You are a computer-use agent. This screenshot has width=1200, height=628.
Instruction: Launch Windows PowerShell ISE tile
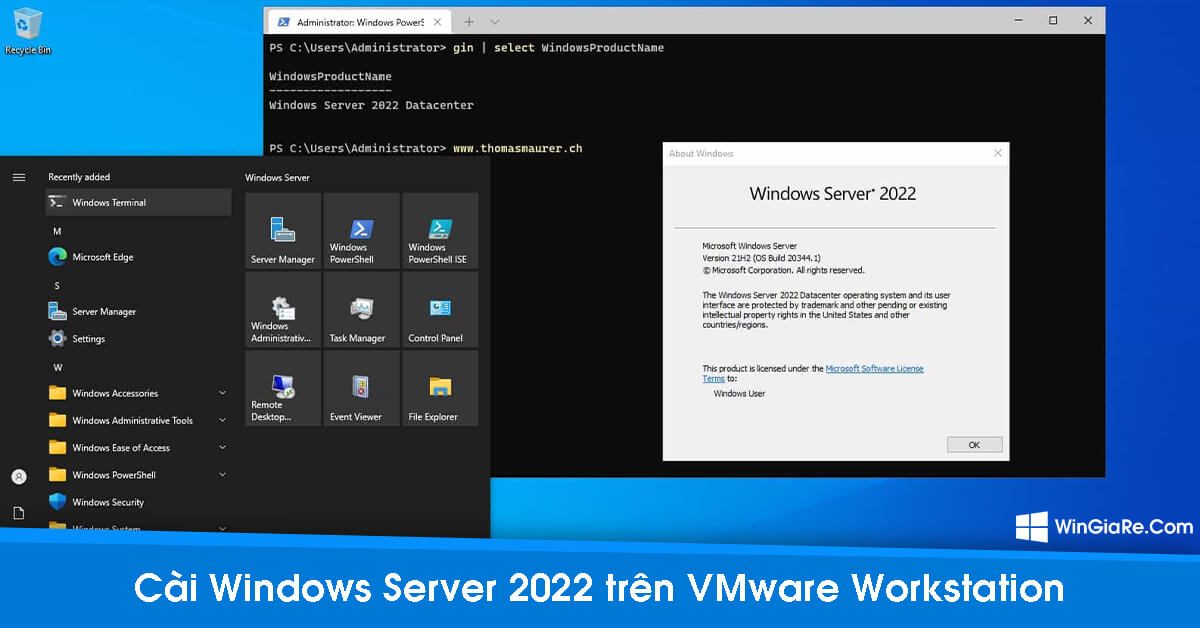pos(440,231)
